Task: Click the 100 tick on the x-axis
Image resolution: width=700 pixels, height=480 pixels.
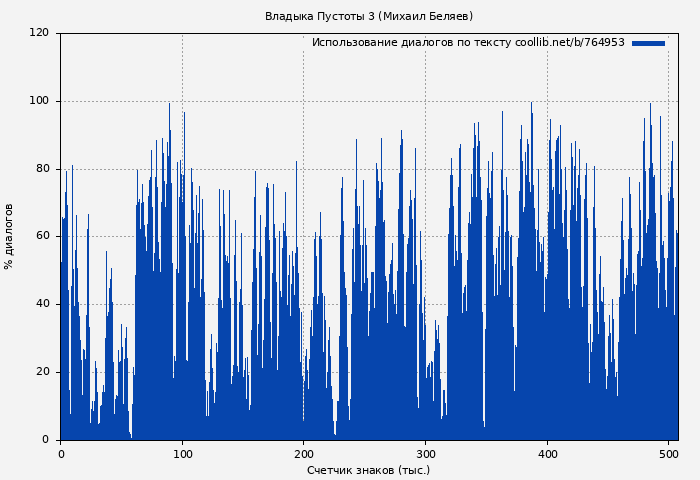Action: pos(182,454)
